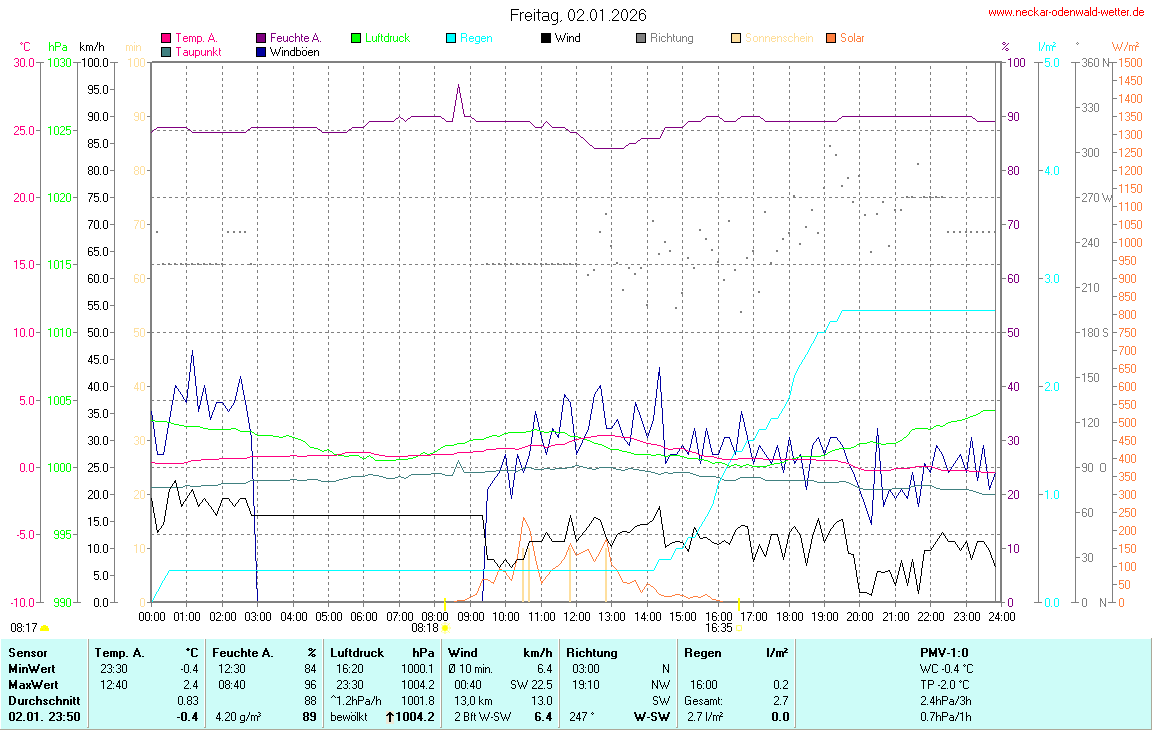This screenshot has height=730, width=1152.
Task: Click the yellow sun icon beside 08:17
Action: [x=44, y=628]
